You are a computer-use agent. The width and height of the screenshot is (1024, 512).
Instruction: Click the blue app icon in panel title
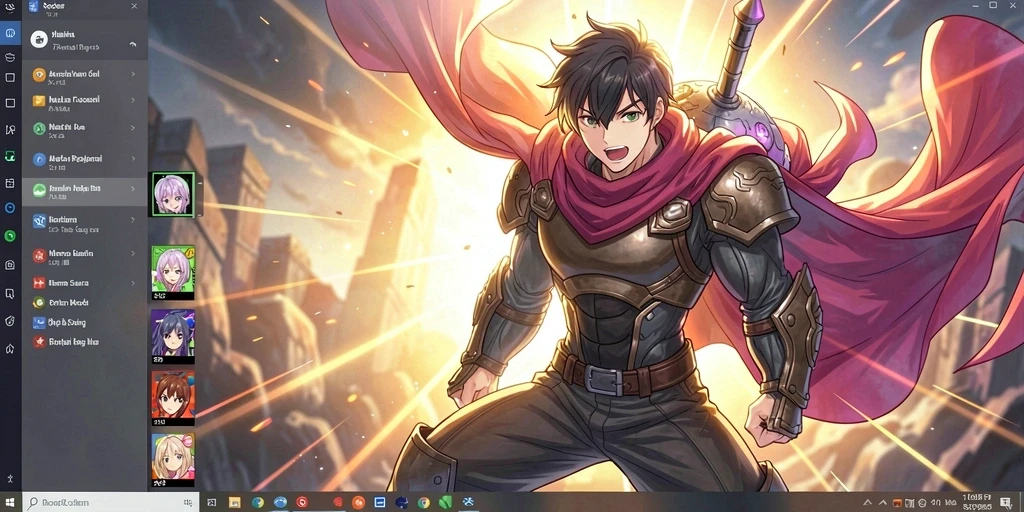pos(33,6)
